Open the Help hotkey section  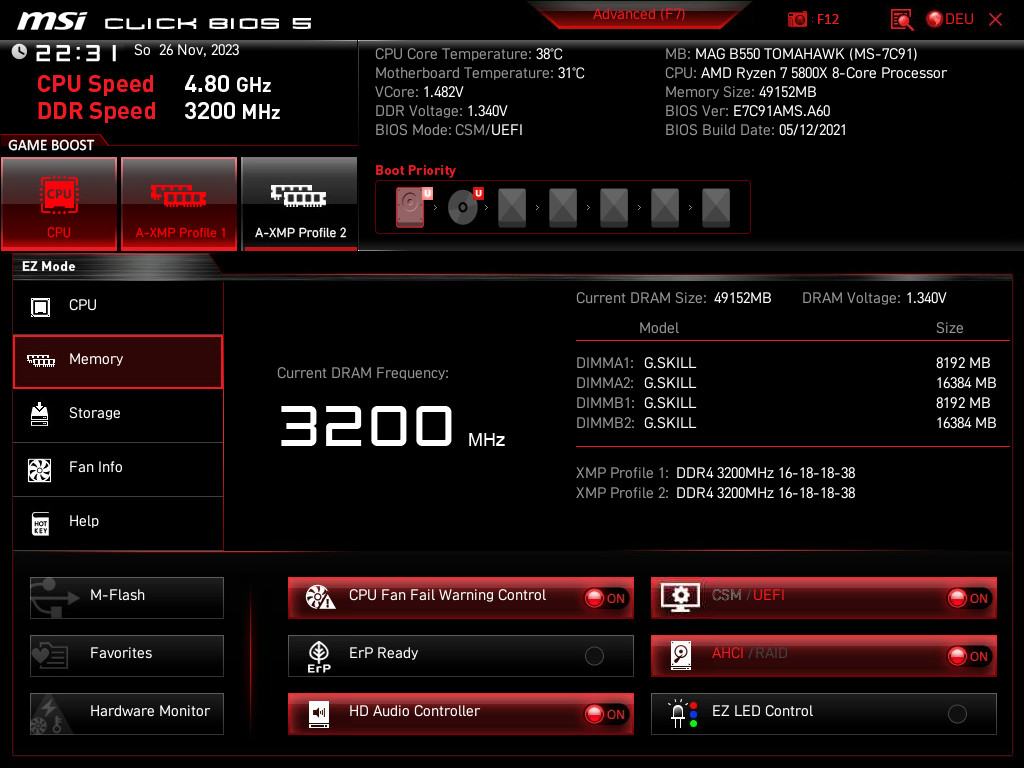tap(118, 522)
